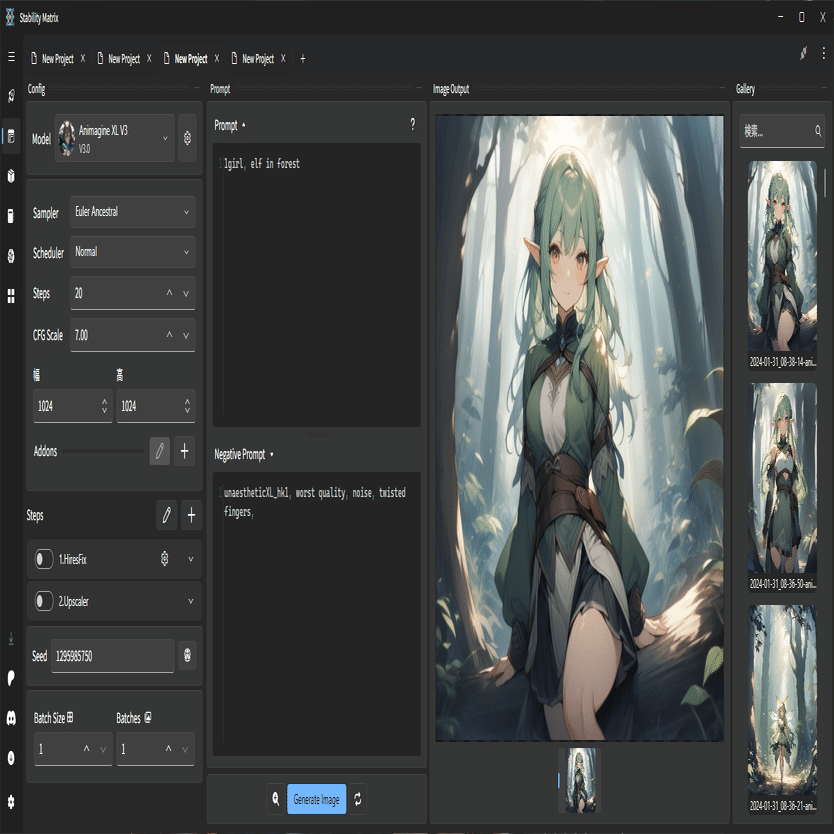Select the top gallery image thumbnail
Image resolution: width=834 pixels, height=834 pixels.
click(782, 256)
